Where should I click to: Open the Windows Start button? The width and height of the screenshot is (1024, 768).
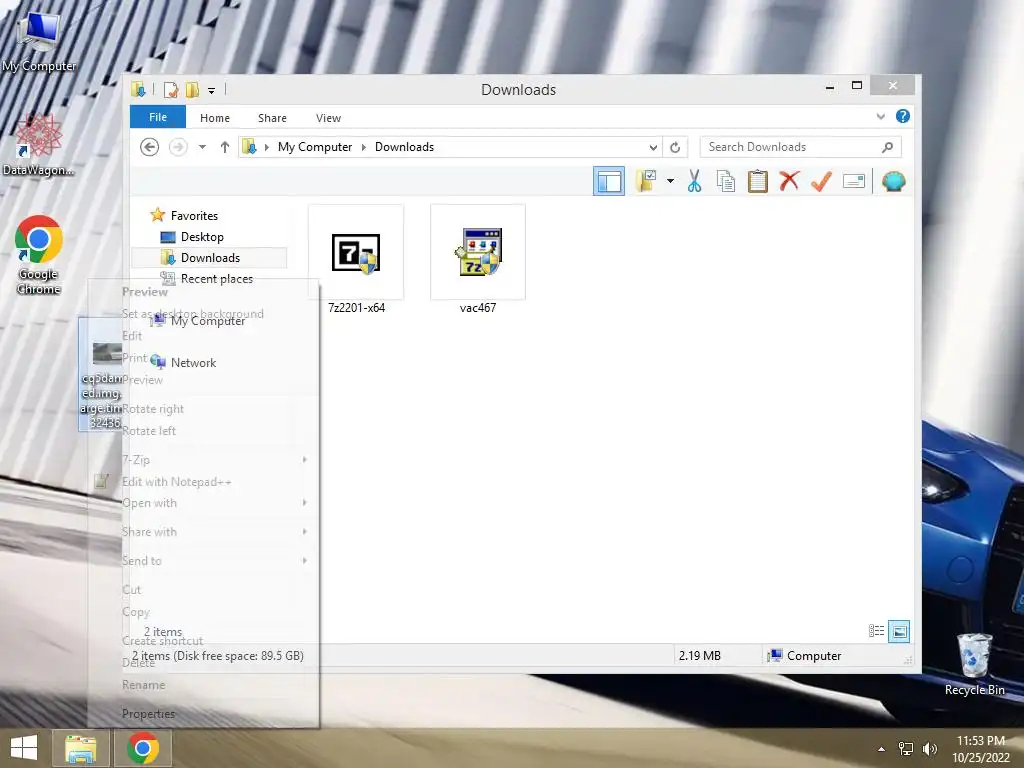(x=24, y=748)
